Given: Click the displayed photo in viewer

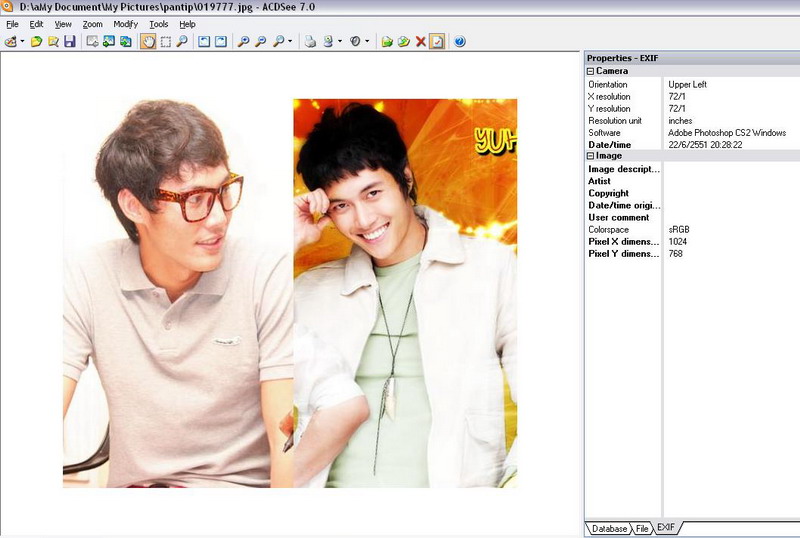Looking at the screenshot, I should pyautogui.click(x=290, y=294).
